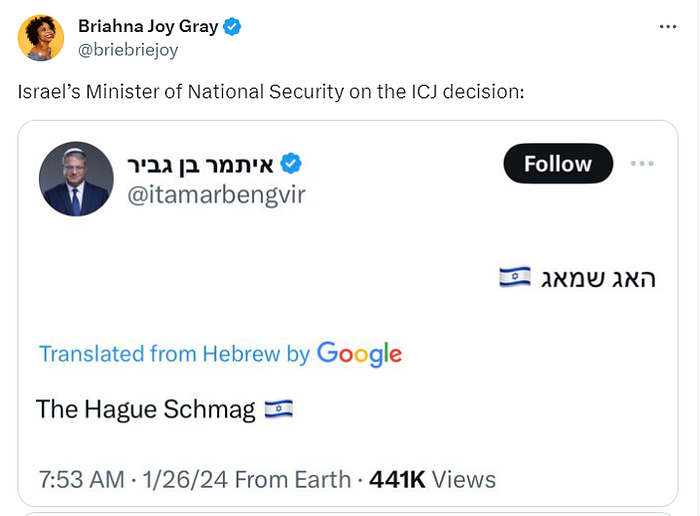Open the @itamarbengvir handle
700x516 pixels.
pyautogui.click(x=217, y=195)
